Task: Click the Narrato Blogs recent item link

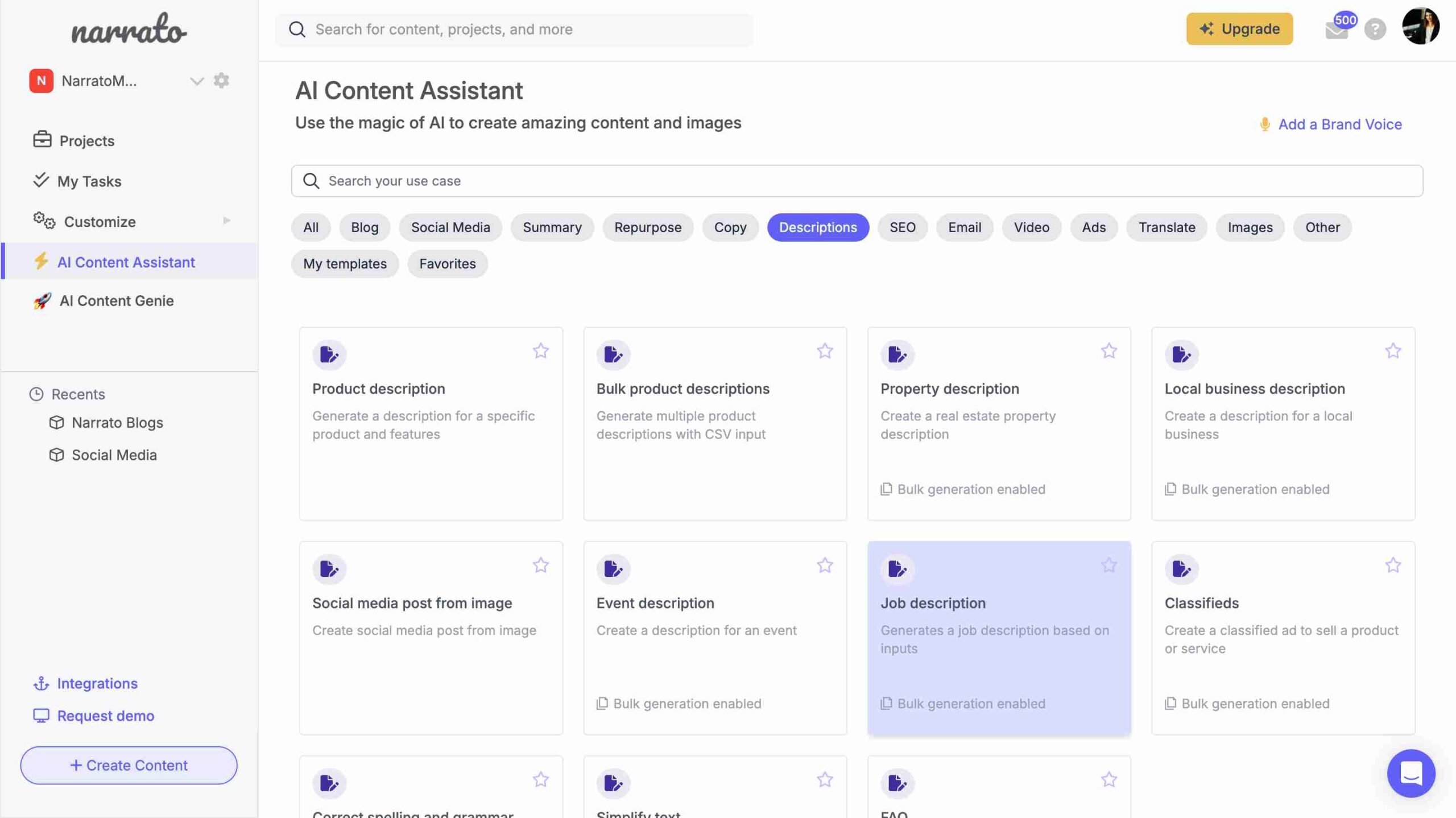Action: pos(117,421)
